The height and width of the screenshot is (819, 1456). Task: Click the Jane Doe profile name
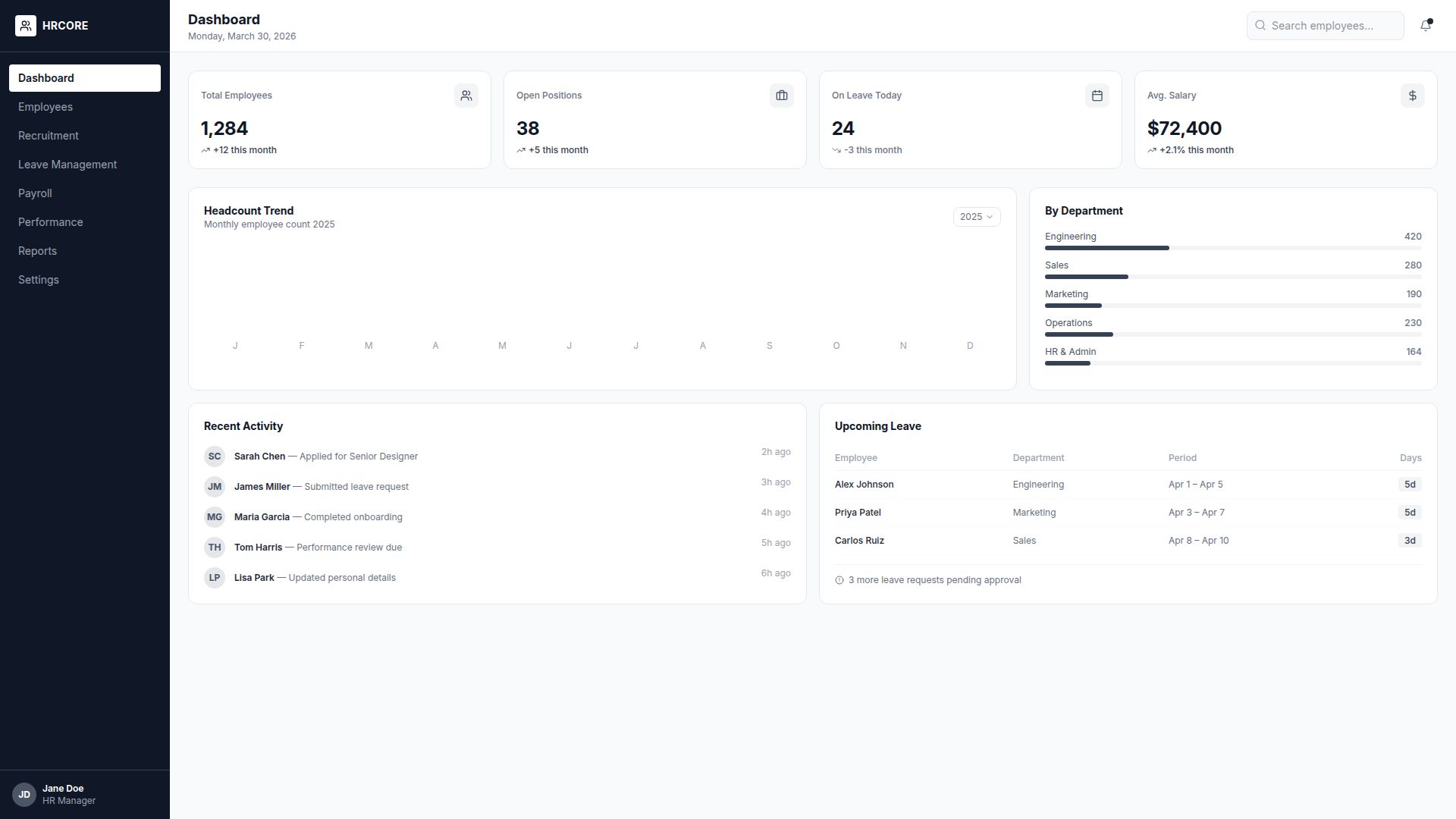(63, 789)
